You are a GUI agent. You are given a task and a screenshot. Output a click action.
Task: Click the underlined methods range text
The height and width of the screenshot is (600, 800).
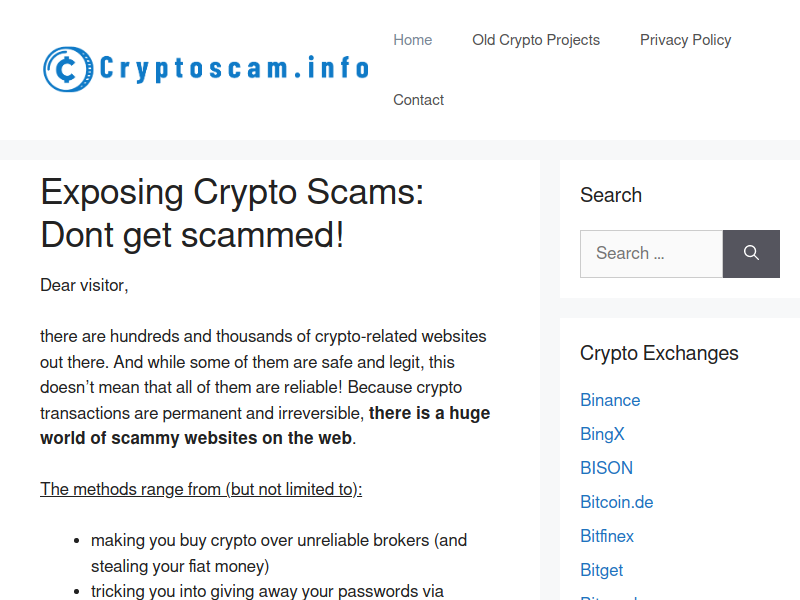pyautogui.click(x=201, y=489)
